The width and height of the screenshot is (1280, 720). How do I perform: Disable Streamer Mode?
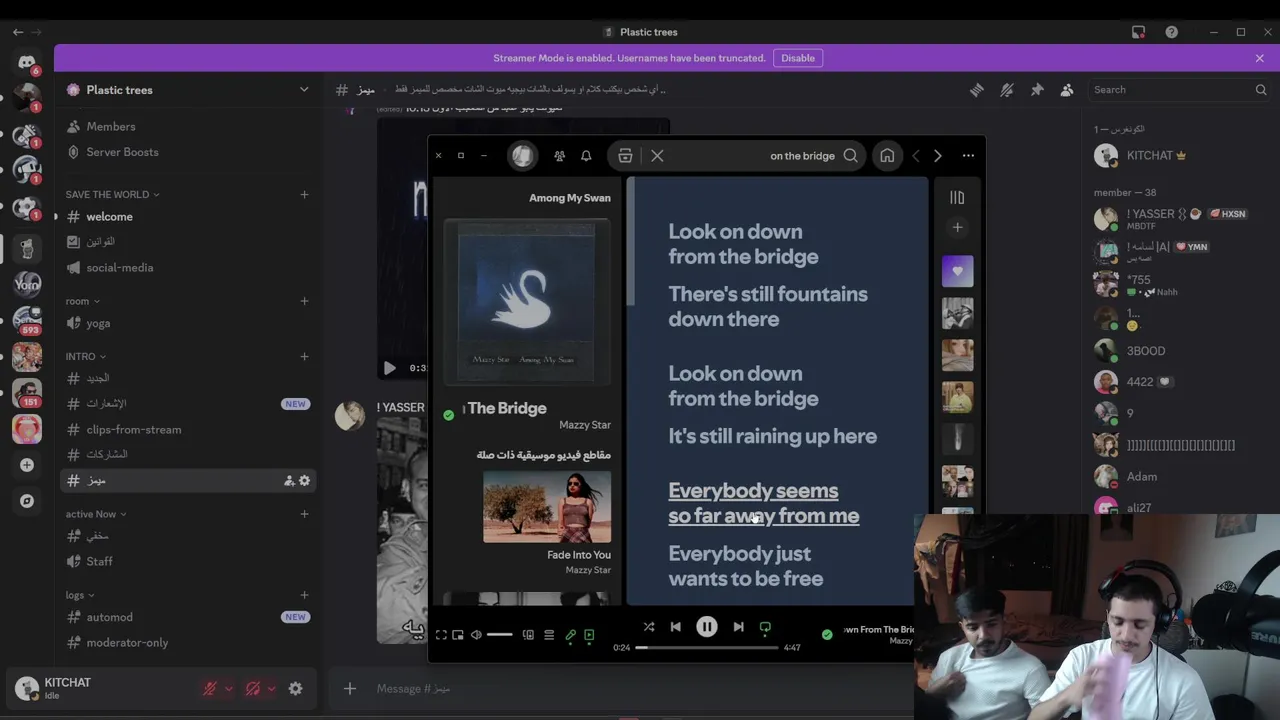[x=798, y=58]
